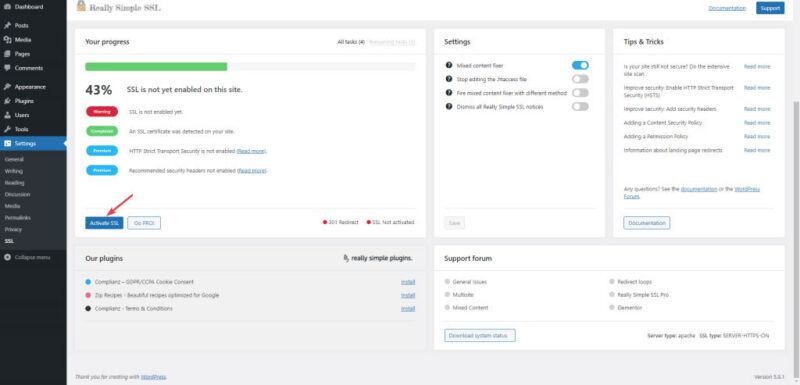This screenshot has width=800, height=385.
Task: Open the Redirect loops support forum
Action: (x=635, y=282)
